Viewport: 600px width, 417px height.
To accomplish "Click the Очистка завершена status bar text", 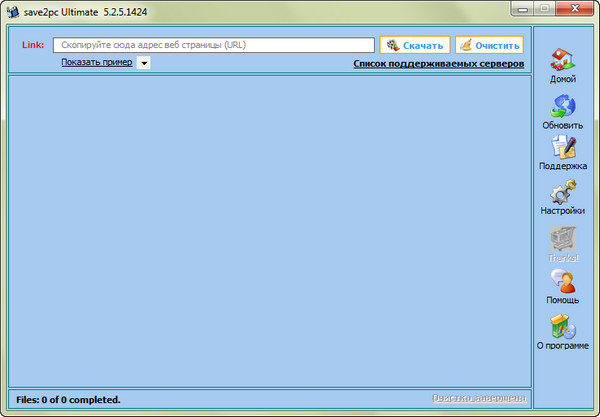I will (x=478, y=399).
